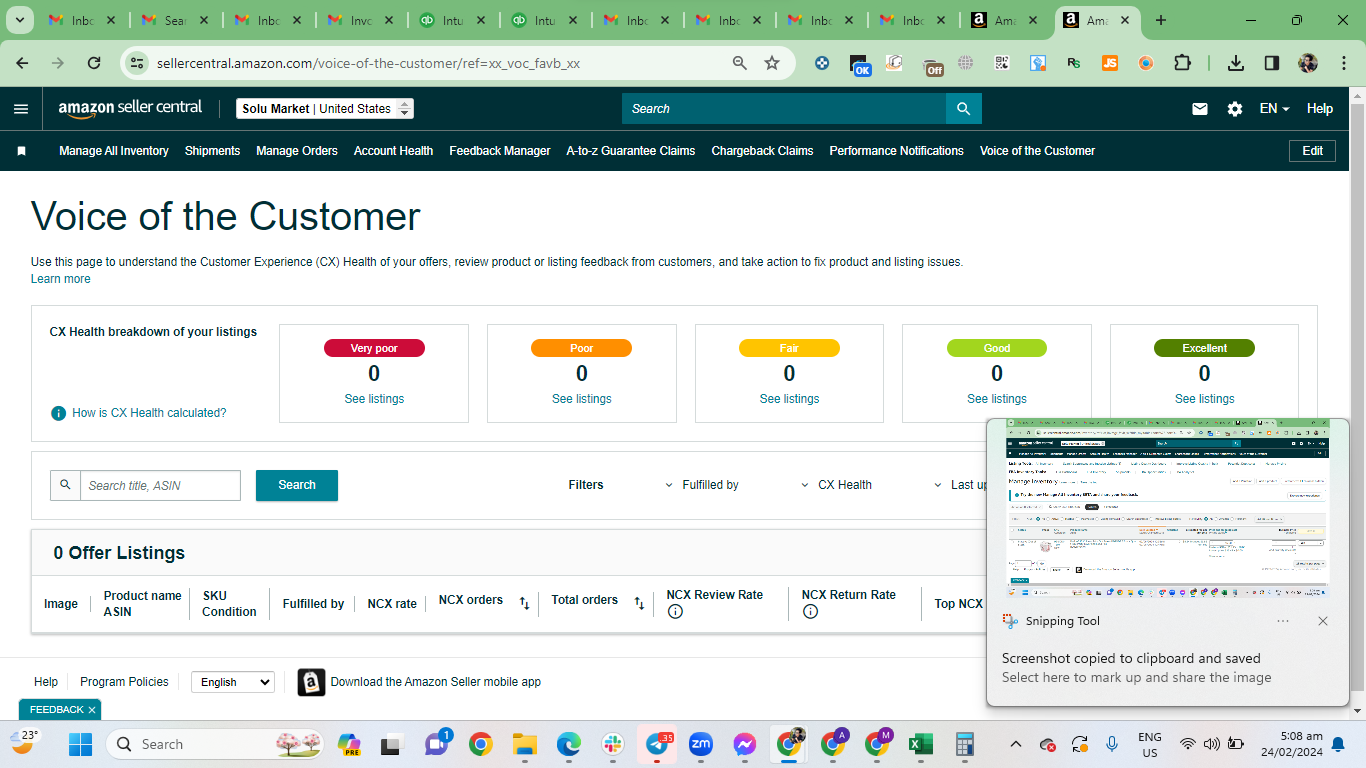
Task: Open the Chrome tab search chevron
Action: [21, 20]
